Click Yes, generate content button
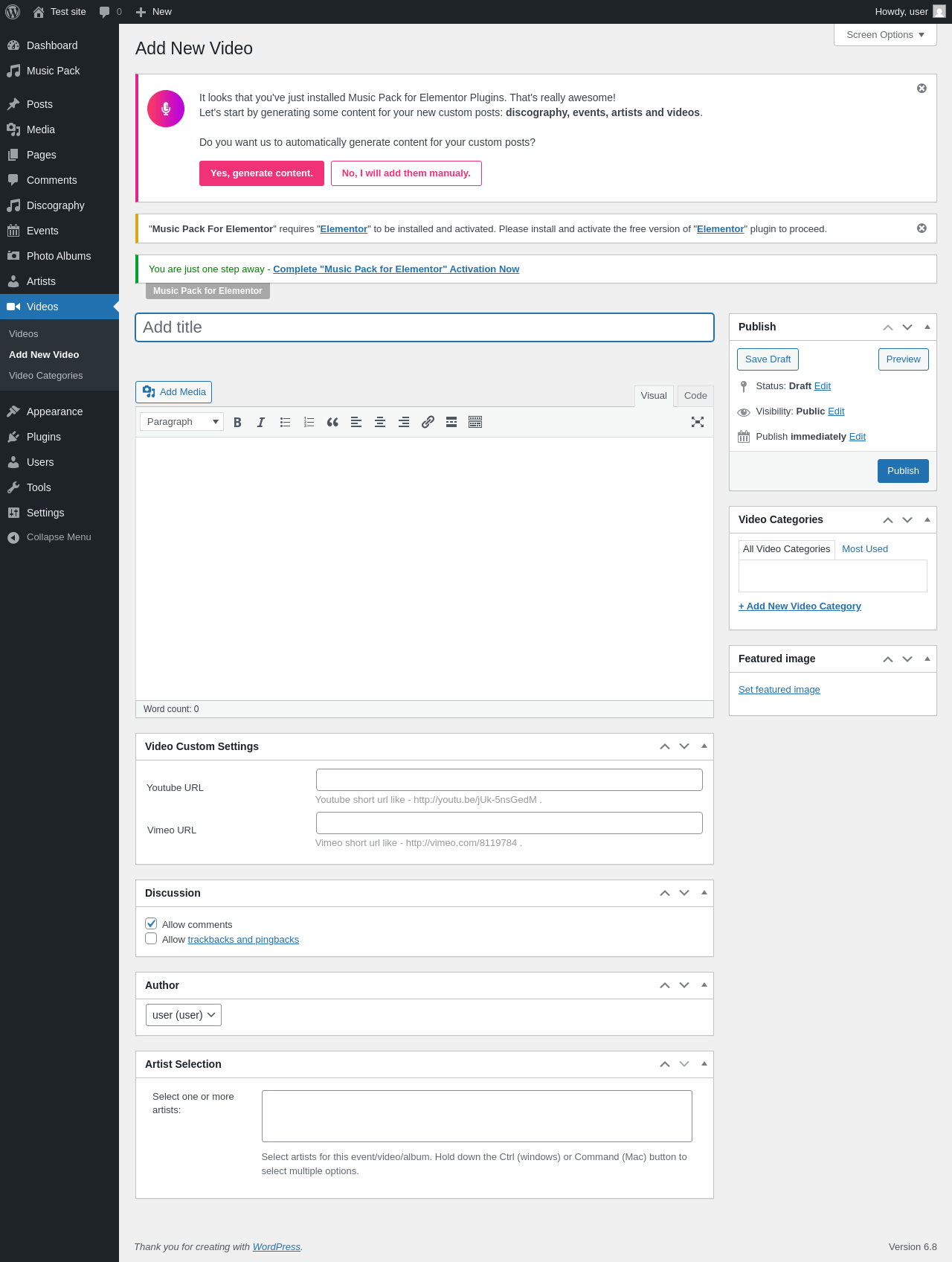Screen dimensions: 952x1262 click(262, 173)
